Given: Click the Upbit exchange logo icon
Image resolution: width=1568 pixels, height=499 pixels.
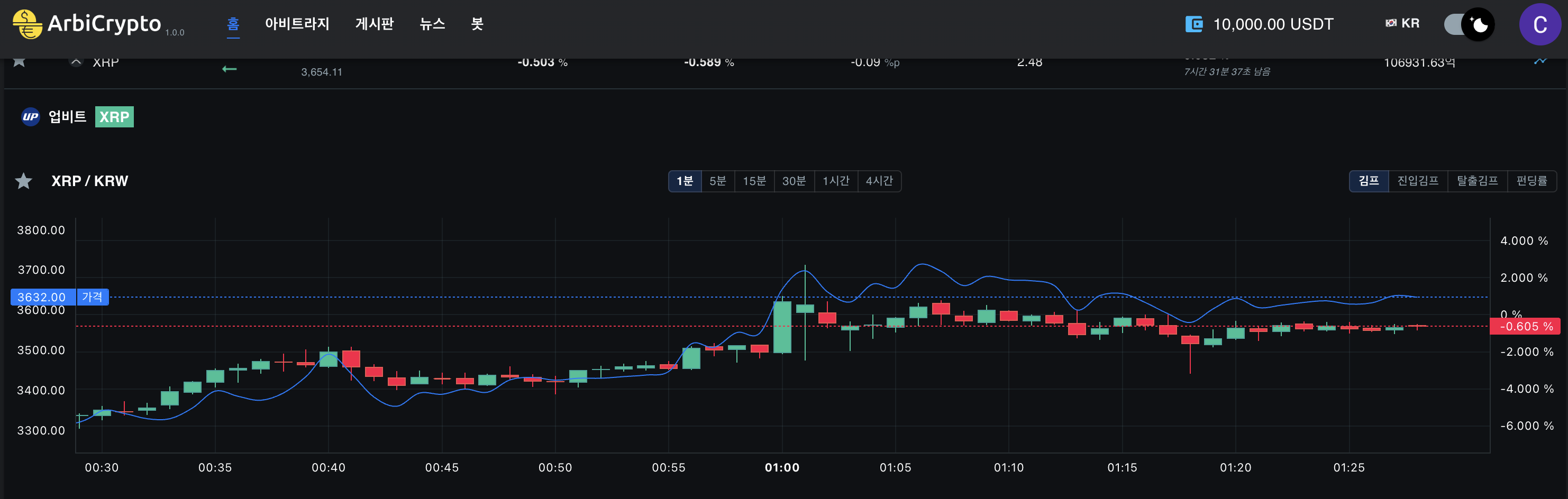Looking at the screenshot, I should coord(31,117).
